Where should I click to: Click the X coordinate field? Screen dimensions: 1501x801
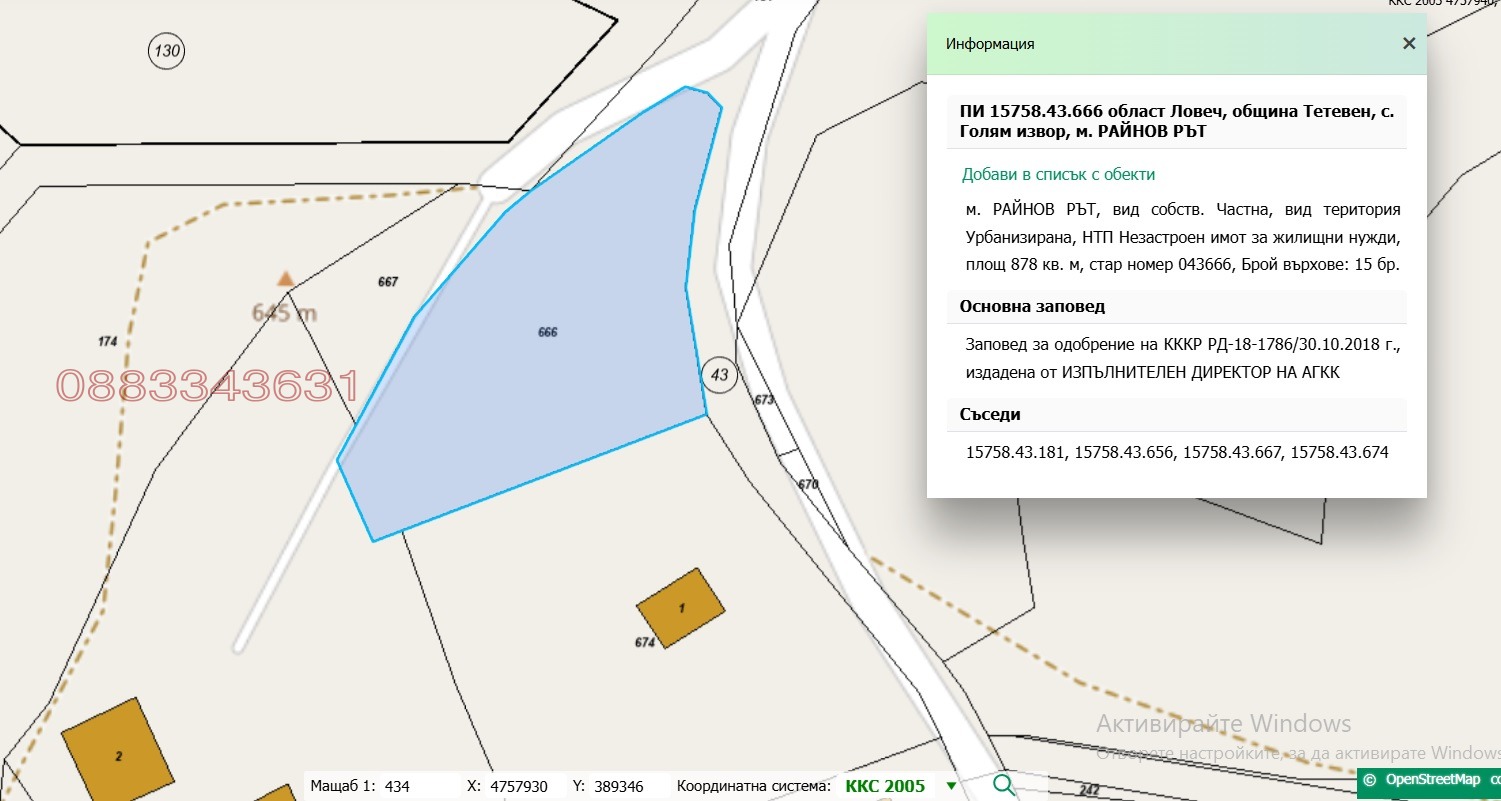click(518, 787)
